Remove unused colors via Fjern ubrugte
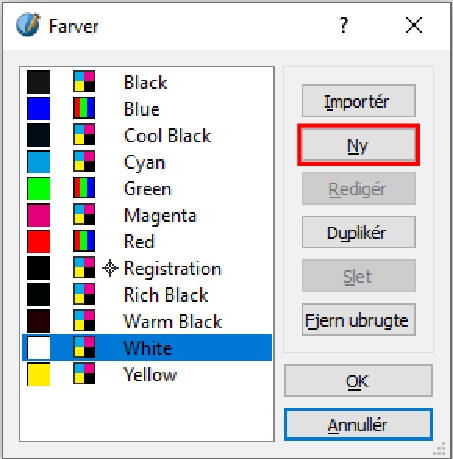 [359, 320]
